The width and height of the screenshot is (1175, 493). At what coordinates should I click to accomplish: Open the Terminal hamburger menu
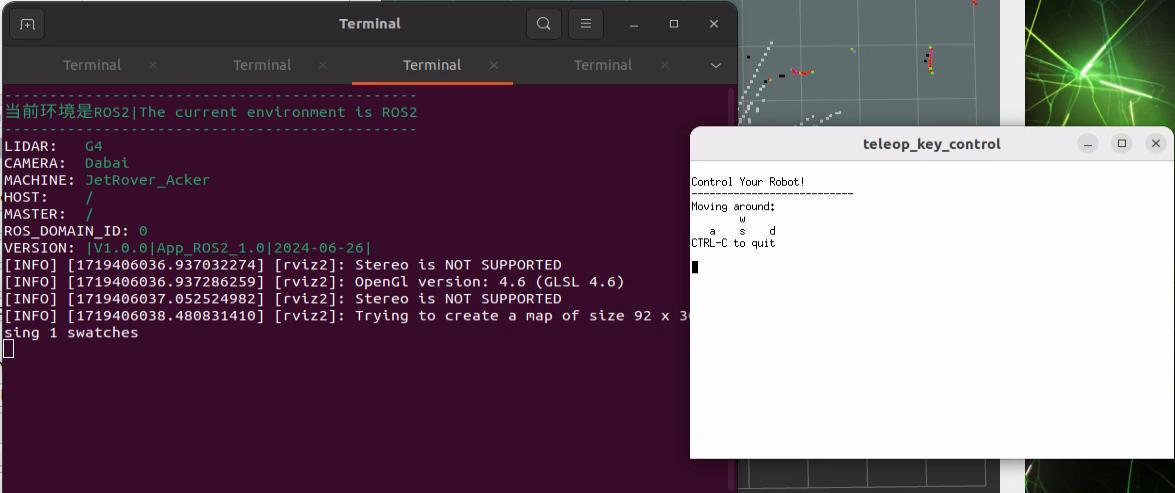click(586, 24)
